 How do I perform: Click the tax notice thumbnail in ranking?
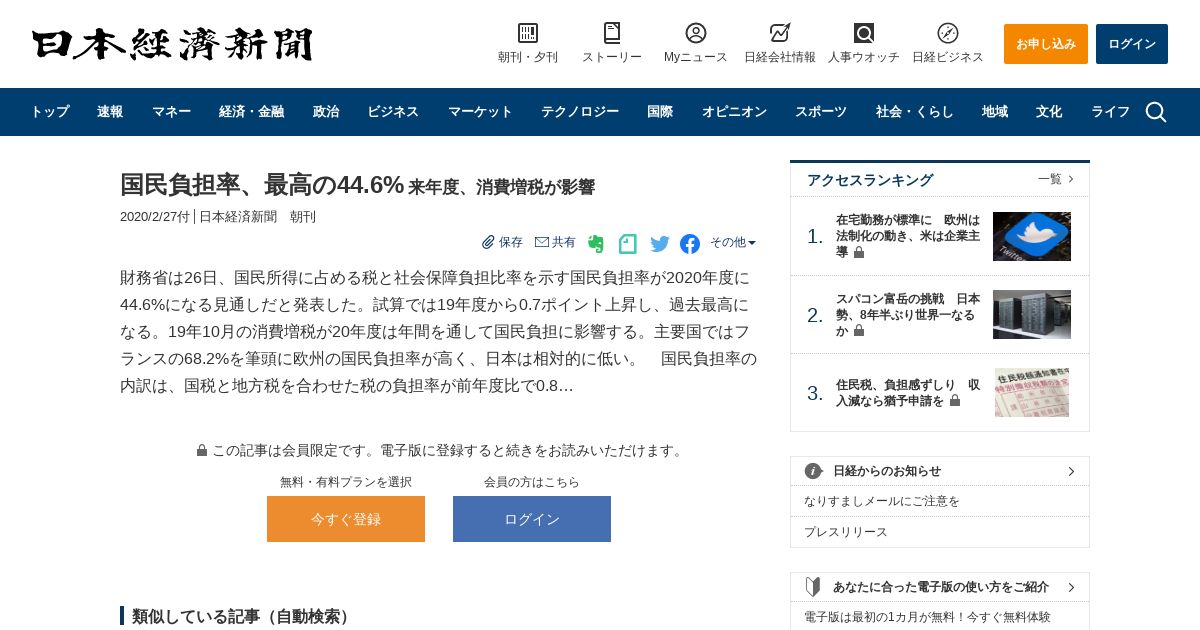[x=1032, y=393]
